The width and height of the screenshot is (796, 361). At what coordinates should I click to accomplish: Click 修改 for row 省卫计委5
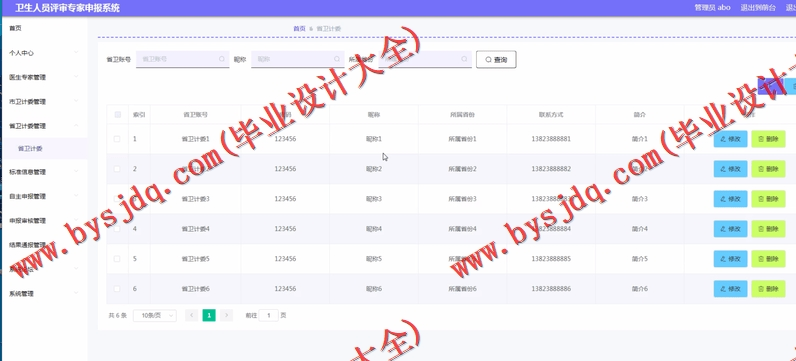tap(731, 259)
